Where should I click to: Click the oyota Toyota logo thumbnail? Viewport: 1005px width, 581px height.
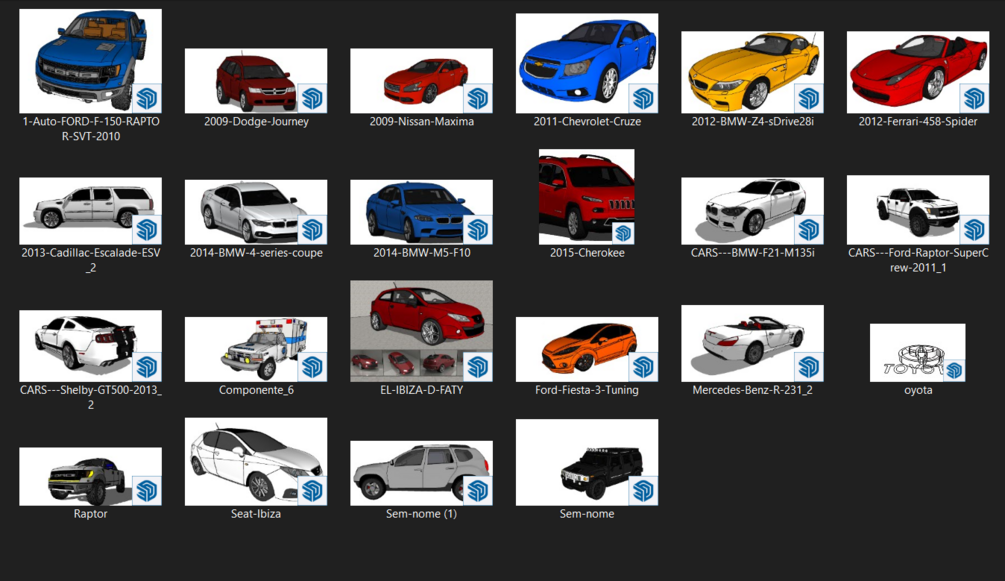[918, 353]
